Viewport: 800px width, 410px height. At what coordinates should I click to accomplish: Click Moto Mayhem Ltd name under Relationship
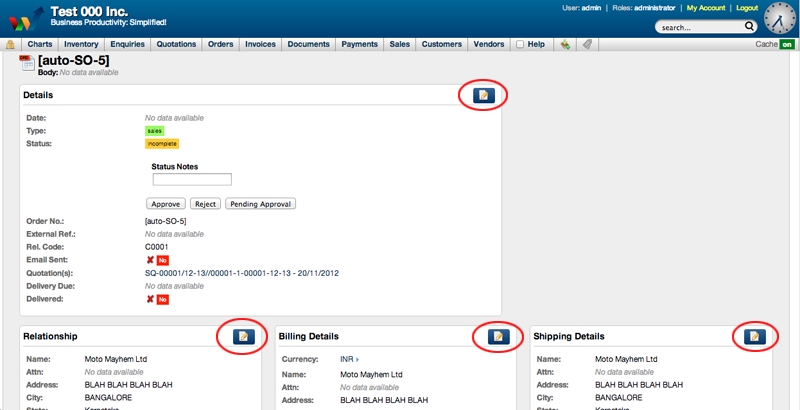[116, 359]
